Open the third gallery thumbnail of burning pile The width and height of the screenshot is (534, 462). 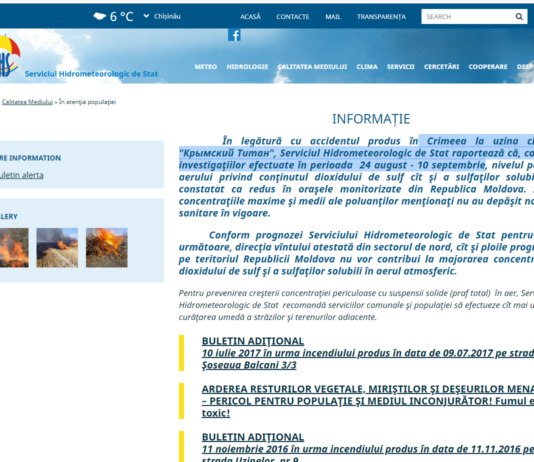107,248
